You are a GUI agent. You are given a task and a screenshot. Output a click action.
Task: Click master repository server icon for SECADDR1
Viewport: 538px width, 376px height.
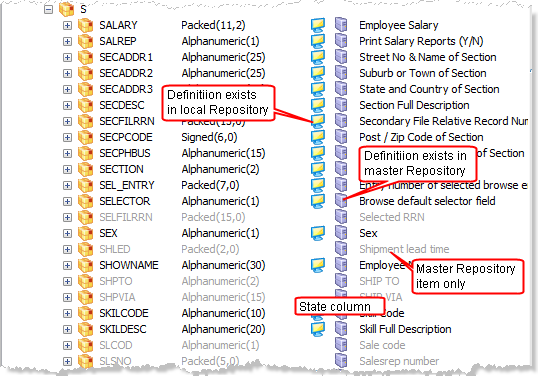[x=341, y=57]
